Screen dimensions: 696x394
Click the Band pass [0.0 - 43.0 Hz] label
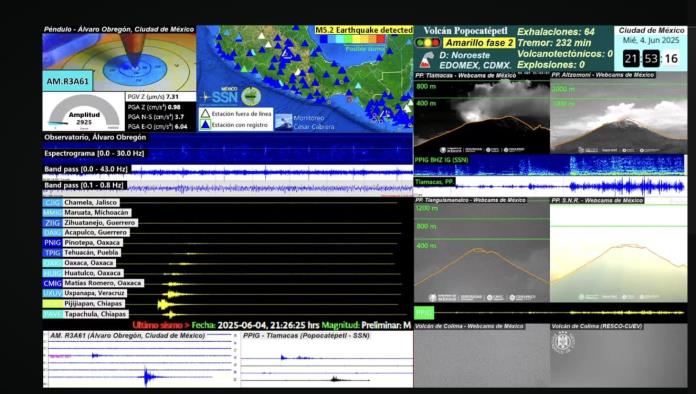pos(86,169)
